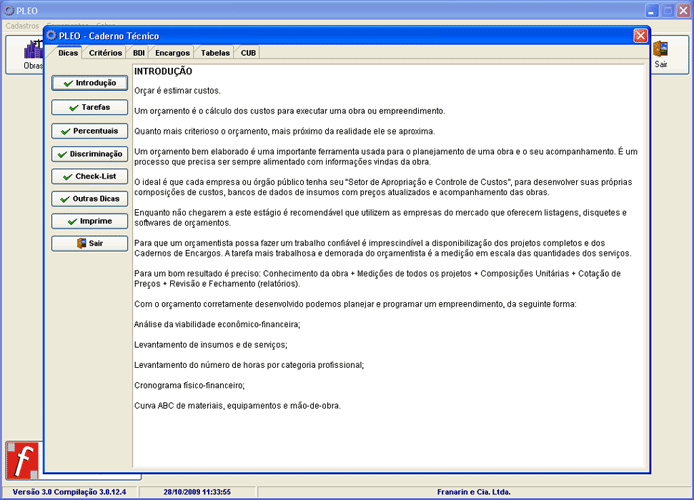Click 'Análise da viabilidade econômico-financeira;' line
694x500 pixels.
click(x=217, y=324)
